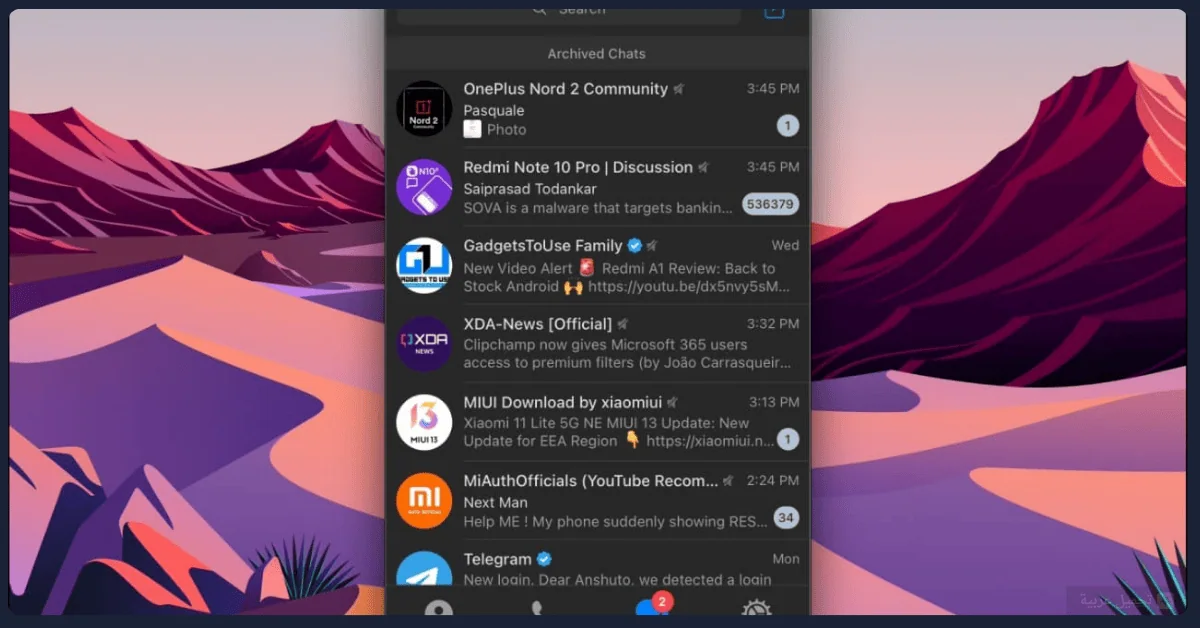Click muted icon next to XDA-News [Official]
The height and width of the screenshot is (628, 1200).
pos(623,324)
